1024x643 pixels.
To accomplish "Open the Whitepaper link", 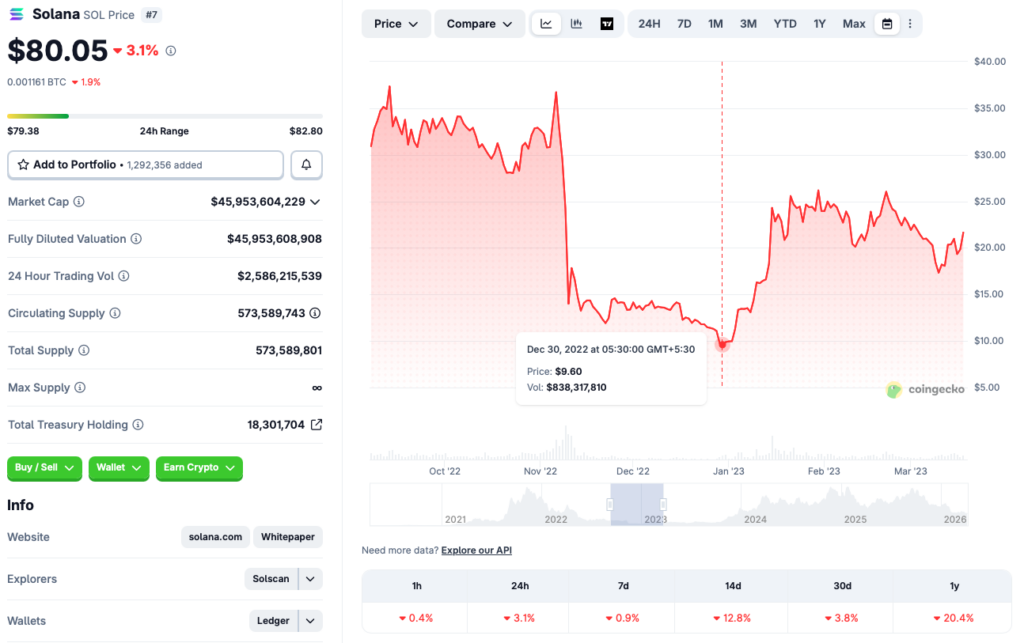I will tap(288, 537).
